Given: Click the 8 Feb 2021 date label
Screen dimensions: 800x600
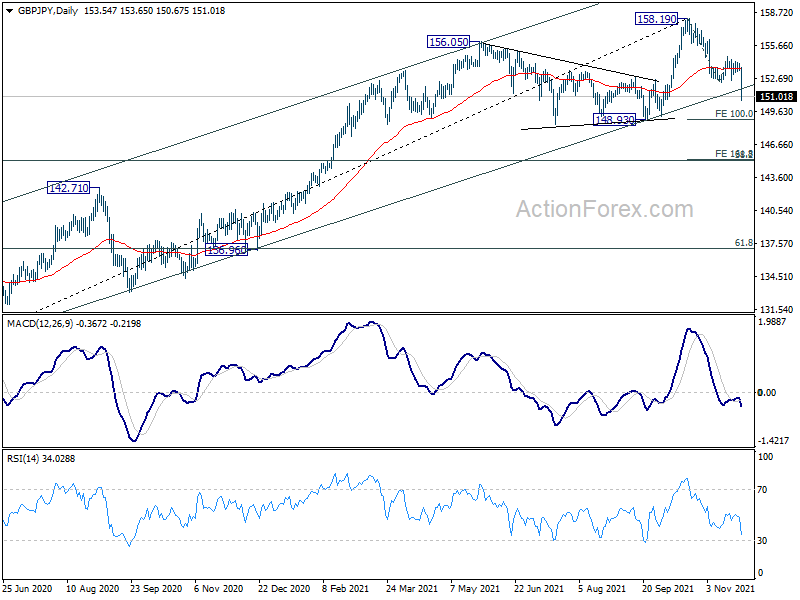Looking at the screenshot, I should tap(345, 588).
